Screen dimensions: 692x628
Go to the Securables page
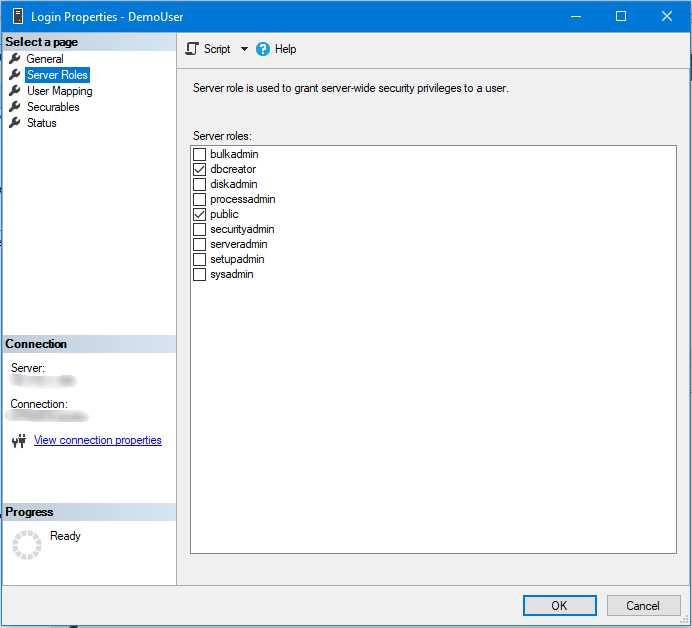[x=53, y=107]
